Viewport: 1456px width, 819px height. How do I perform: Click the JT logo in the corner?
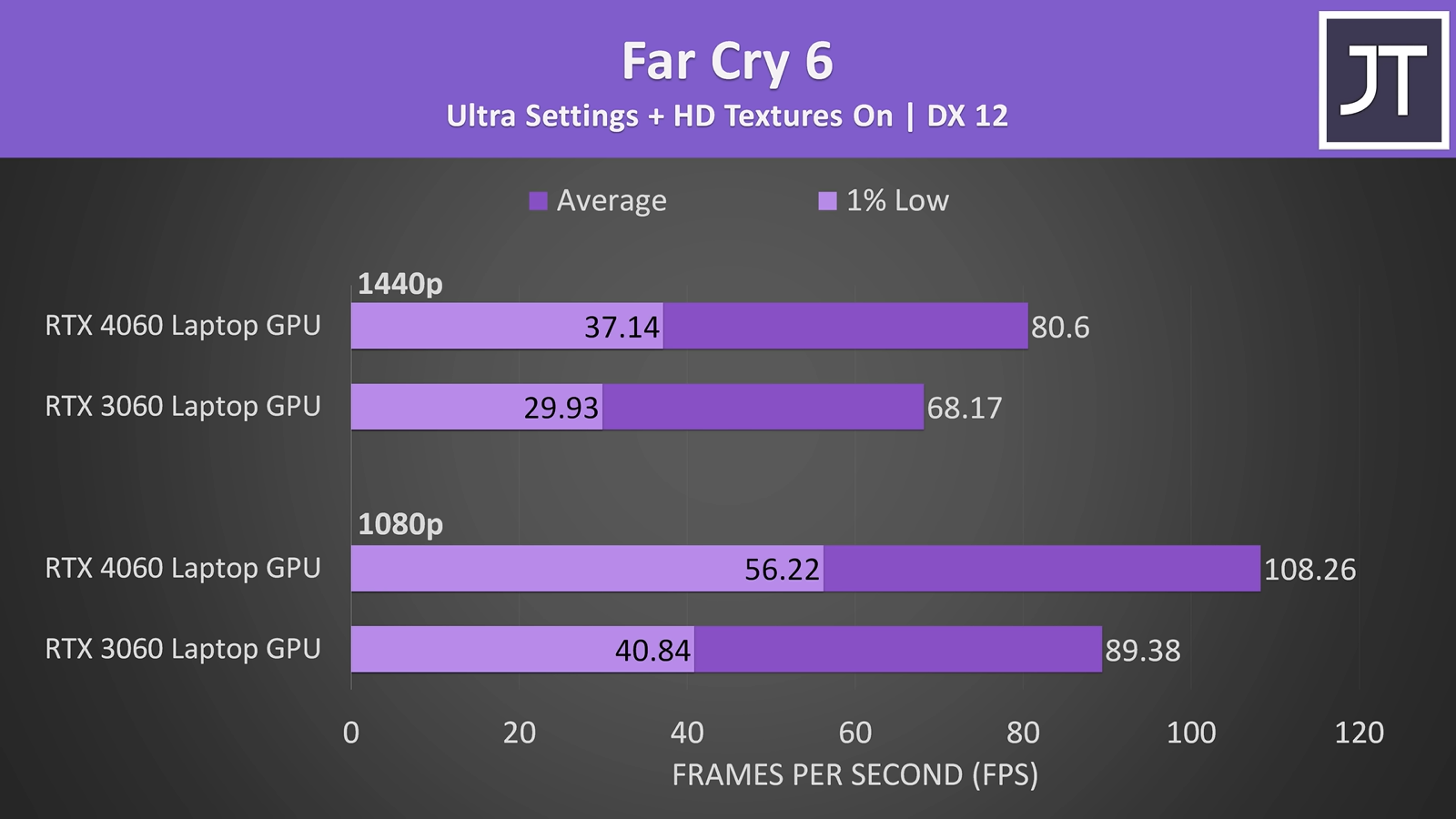(1383, 80)
